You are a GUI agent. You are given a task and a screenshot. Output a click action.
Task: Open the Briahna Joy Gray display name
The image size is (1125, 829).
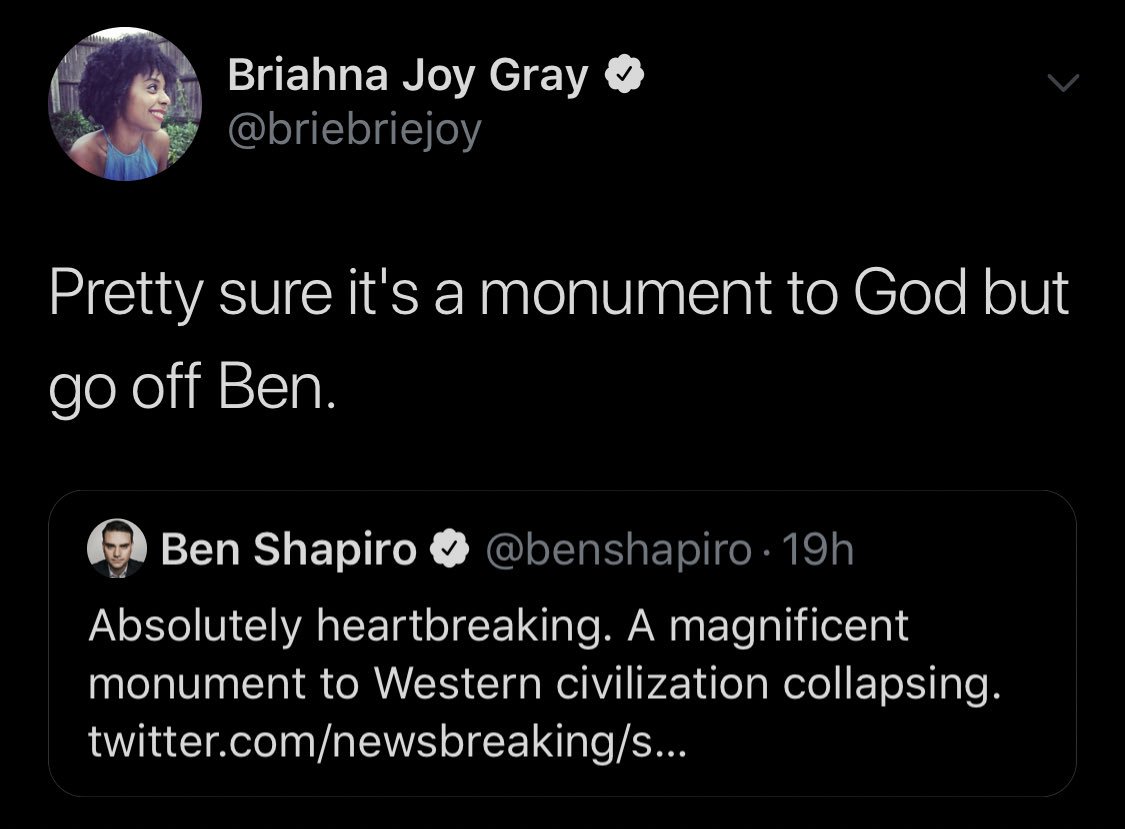pyautogui.click(x=408, y=77)
